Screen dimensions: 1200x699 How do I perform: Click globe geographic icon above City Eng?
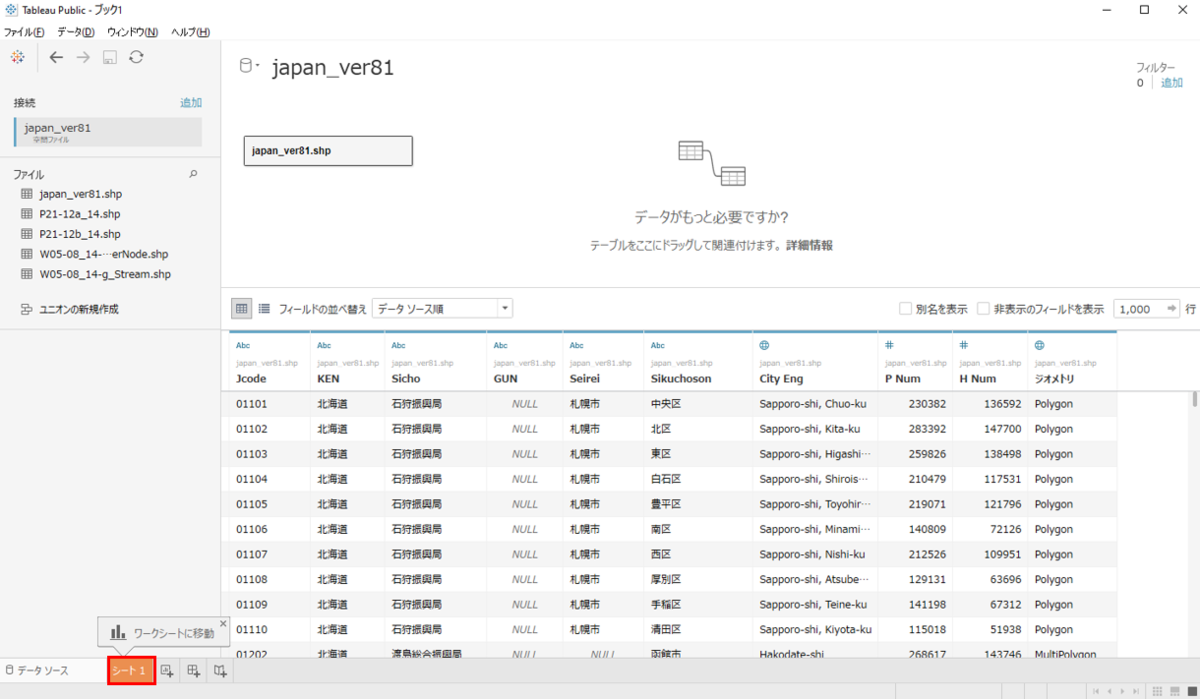point(764,345)
